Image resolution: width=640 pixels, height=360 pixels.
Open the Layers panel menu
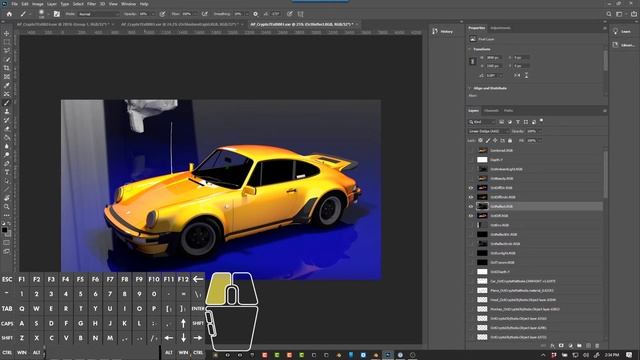point(604,111)
